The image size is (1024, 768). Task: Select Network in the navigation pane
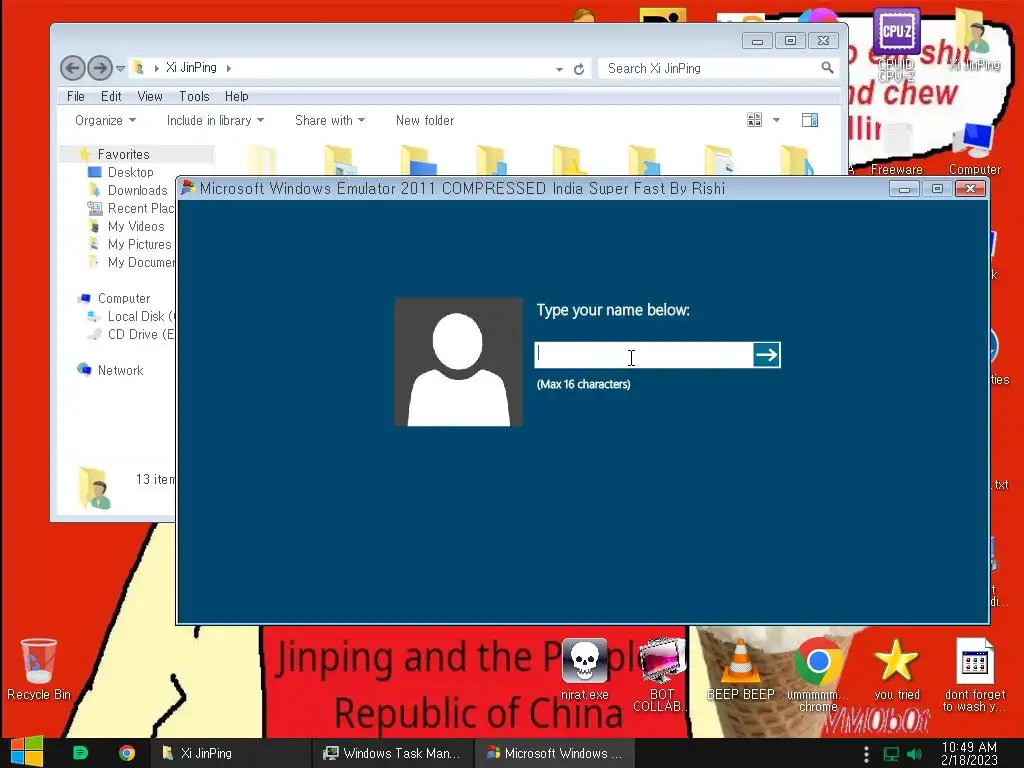coord(120,370)
